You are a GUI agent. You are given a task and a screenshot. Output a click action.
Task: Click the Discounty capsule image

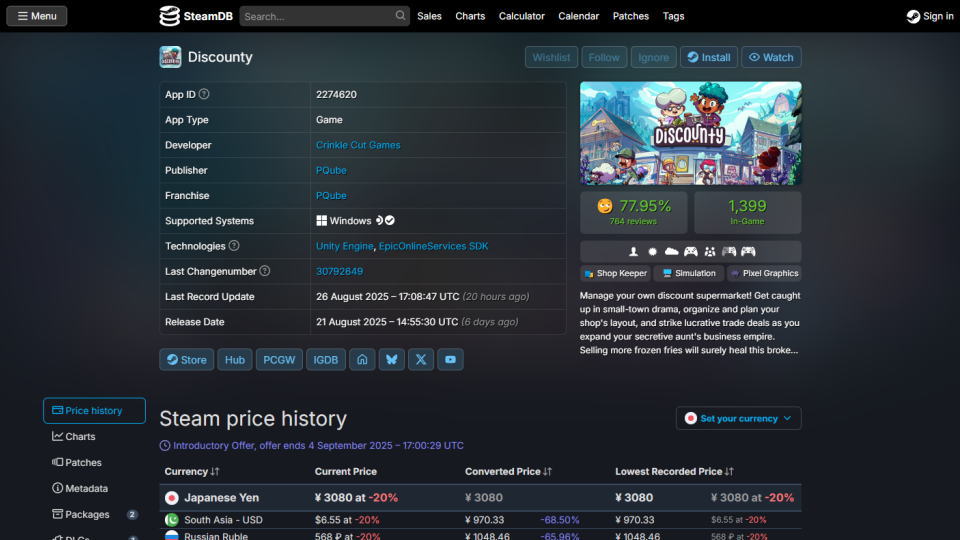(691, 133)
